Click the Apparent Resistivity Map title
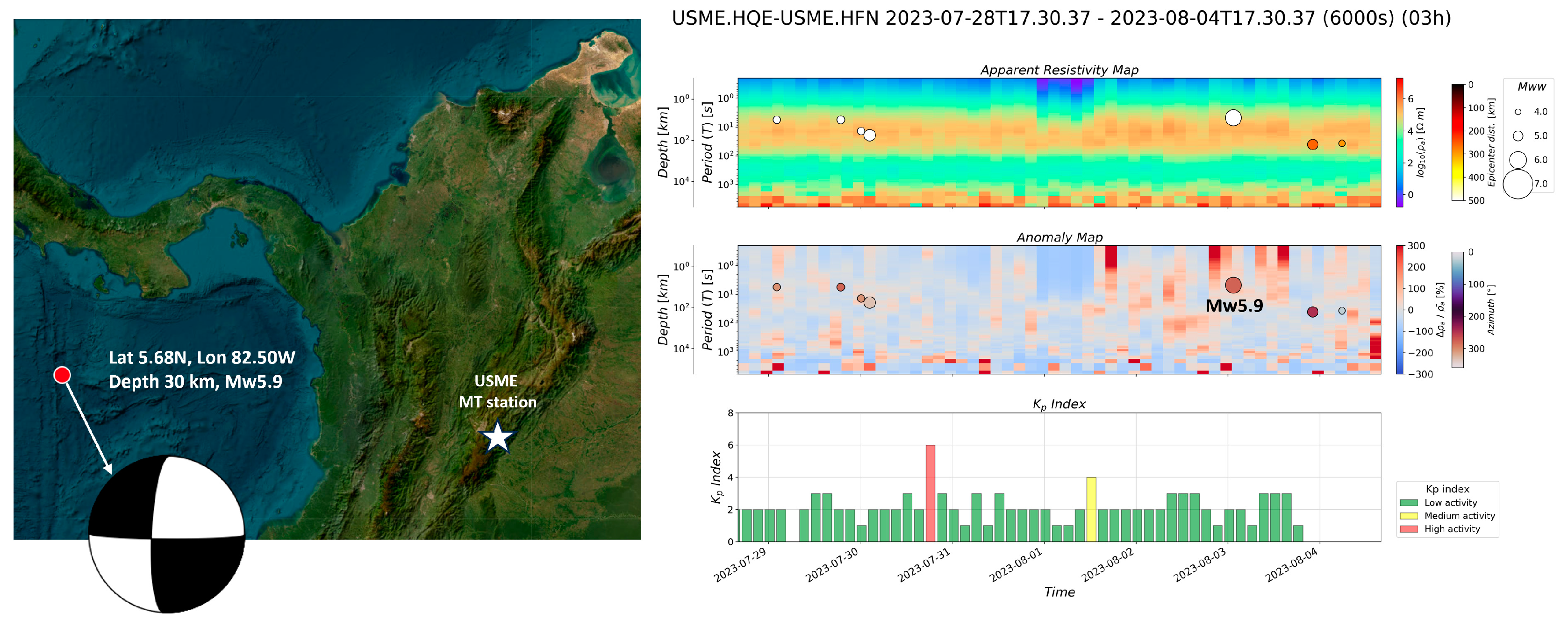The image size is (1568, 627). (1059, 70)
